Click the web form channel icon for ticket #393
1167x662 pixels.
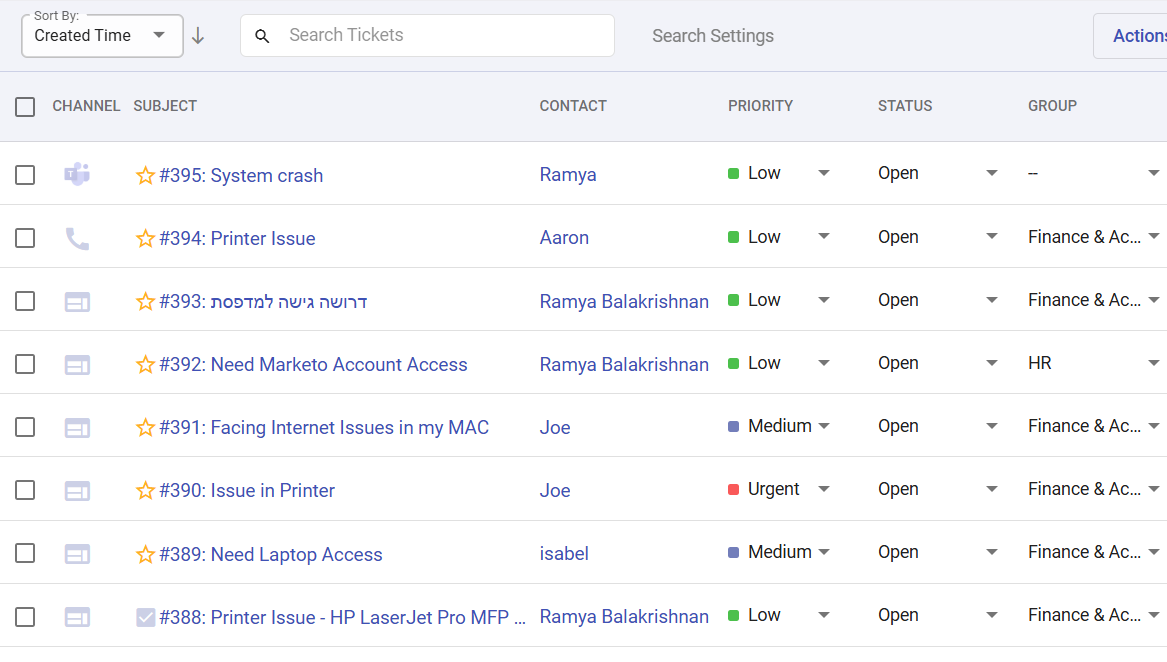[77, 300]
